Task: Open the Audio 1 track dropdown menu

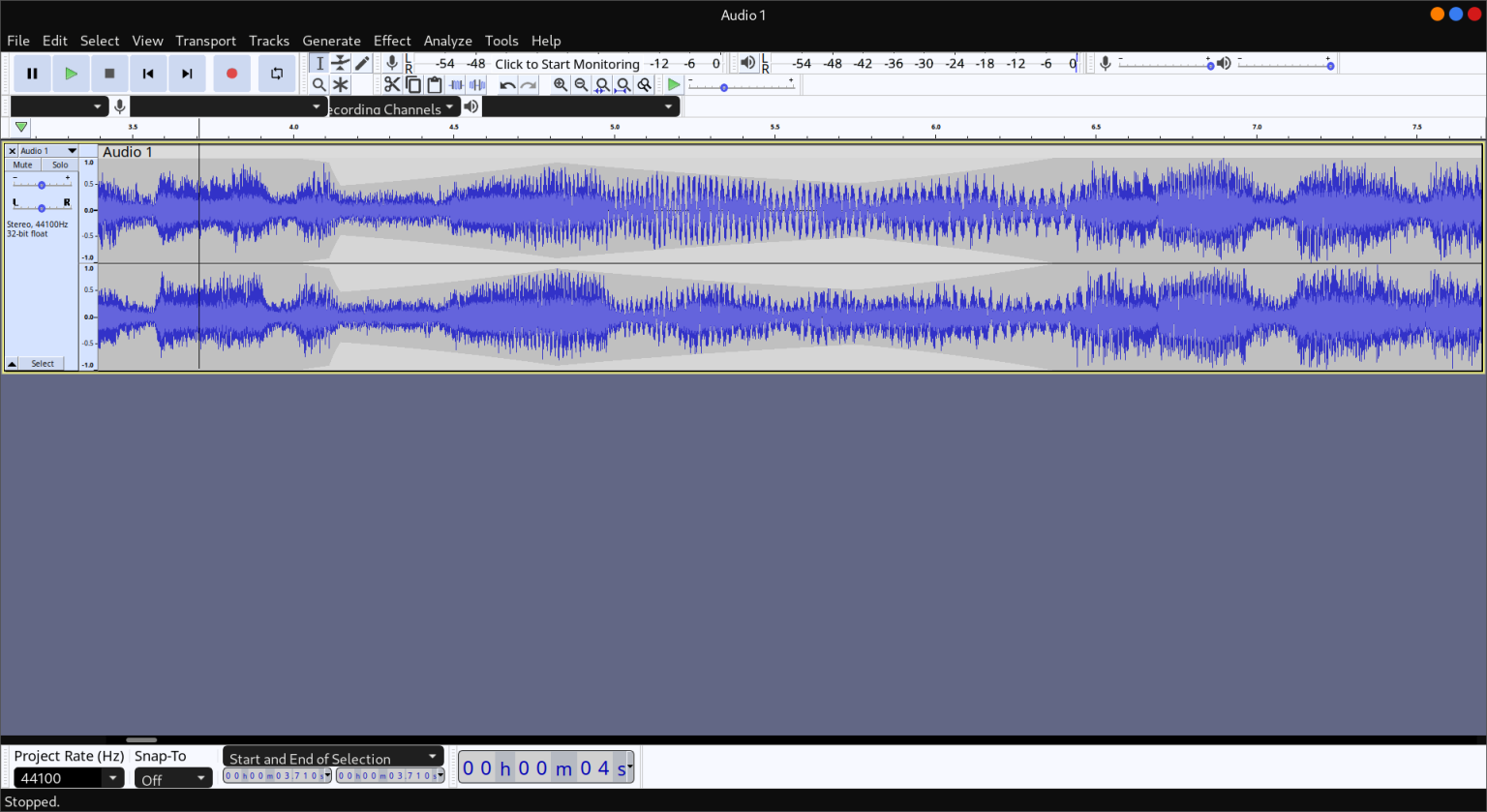Action: (72, 150)
